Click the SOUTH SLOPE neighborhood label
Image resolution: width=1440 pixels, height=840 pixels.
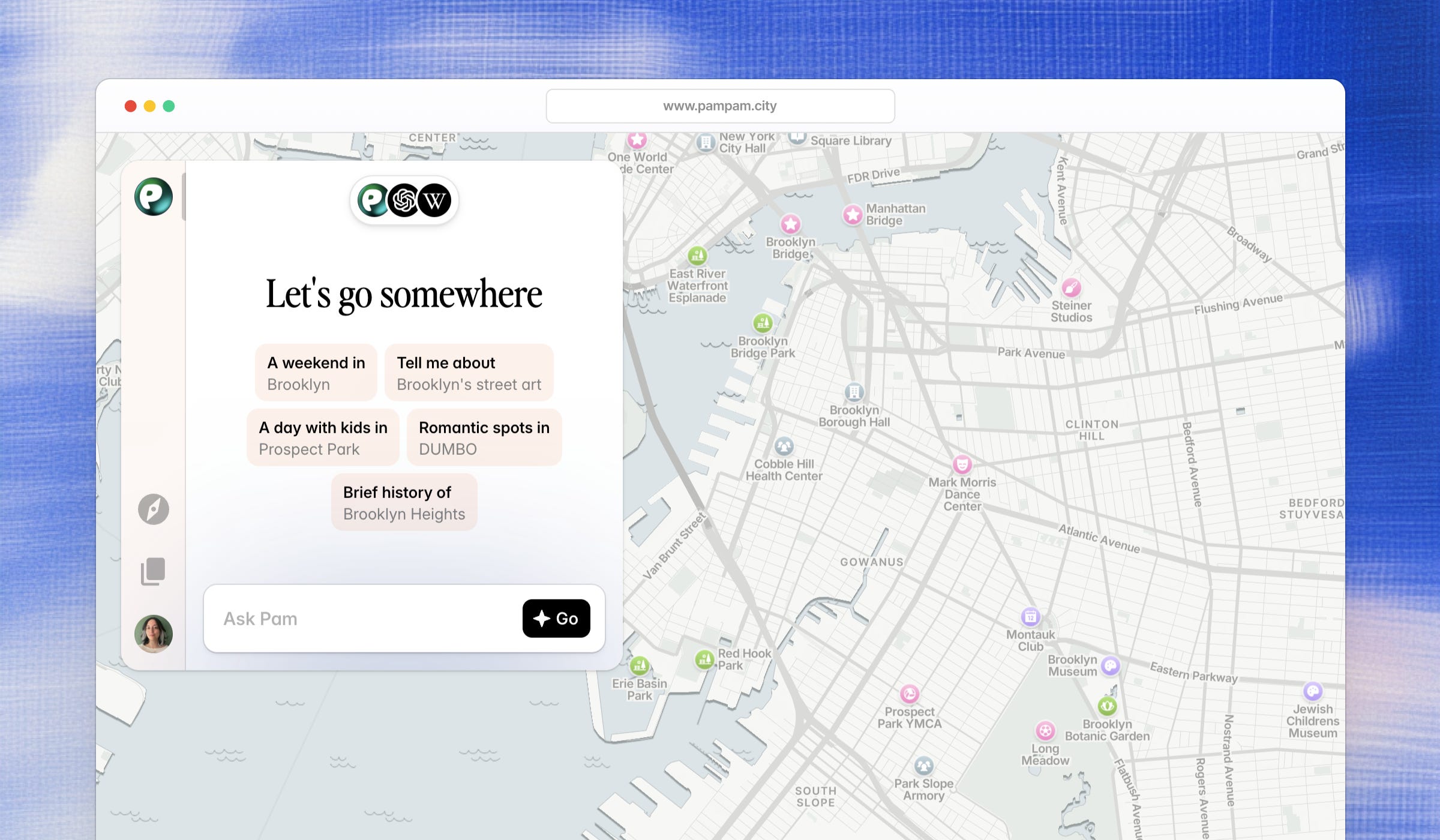point(815,797)
